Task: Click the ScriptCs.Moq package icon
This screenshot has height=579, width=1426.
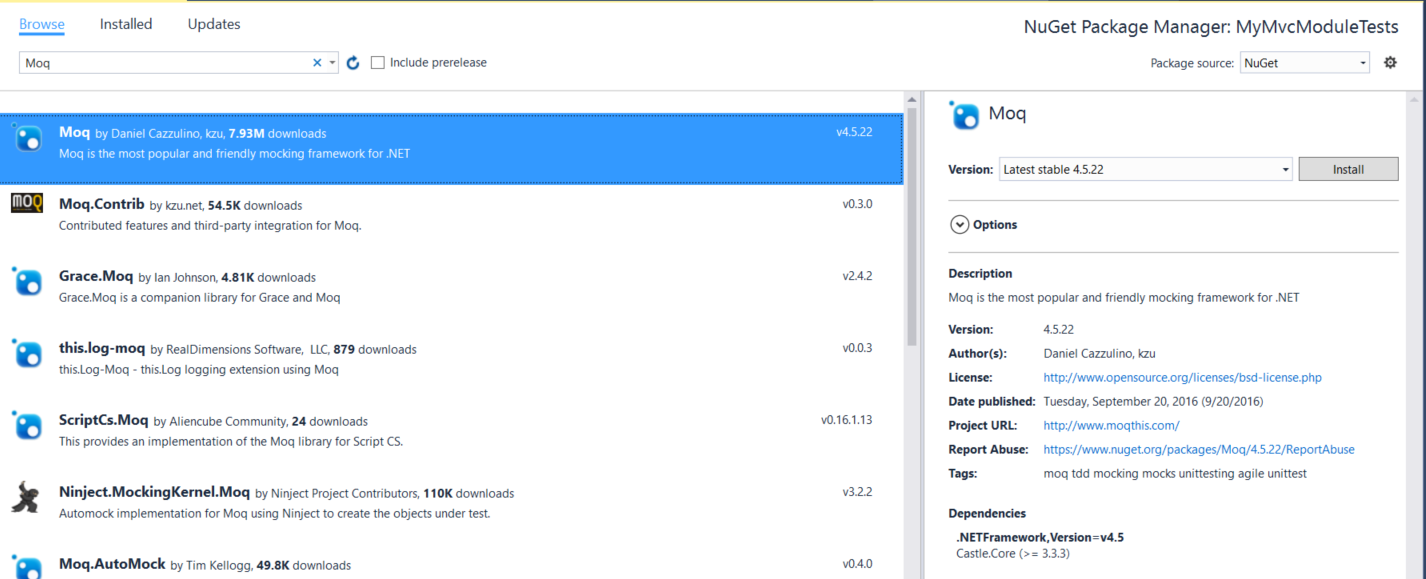Action: 27,427
